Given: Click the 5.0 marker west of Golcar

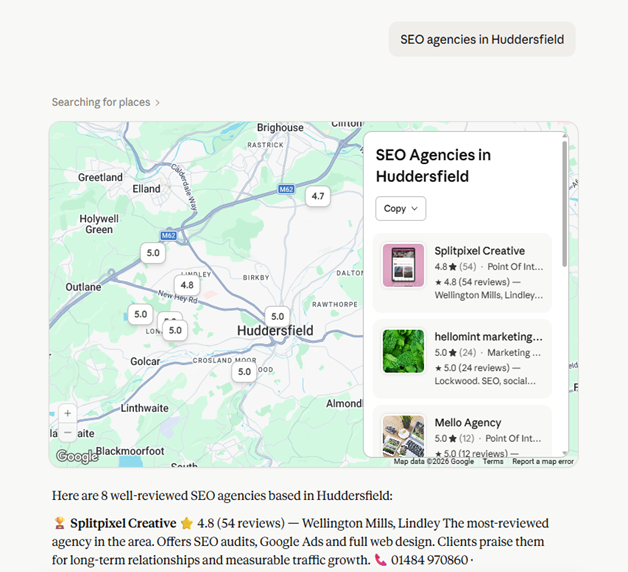Looking at the screenshot, I should (x=141, y=314).
